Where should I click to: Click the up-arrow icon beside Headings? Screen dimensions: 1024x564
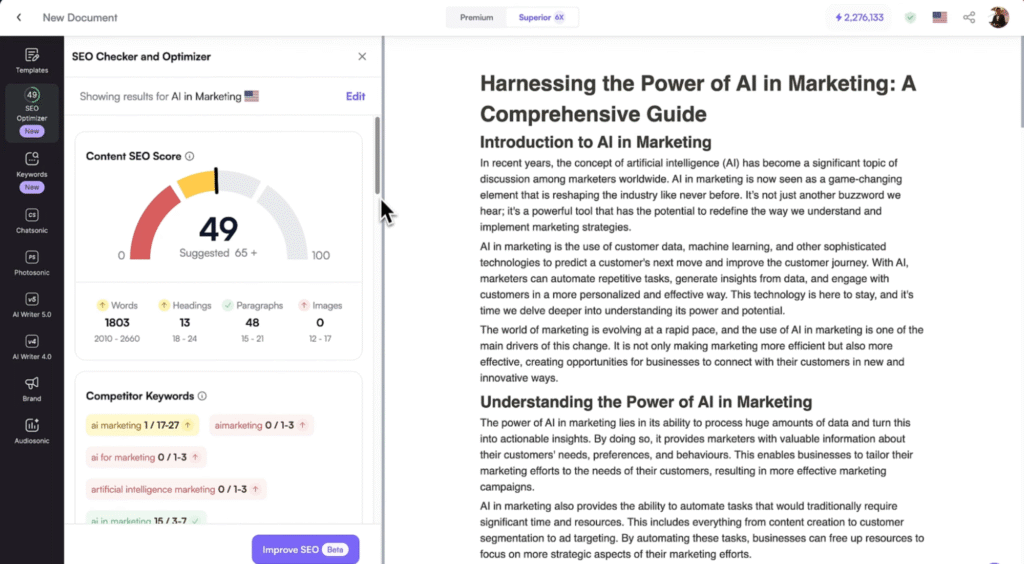[164, 305]
